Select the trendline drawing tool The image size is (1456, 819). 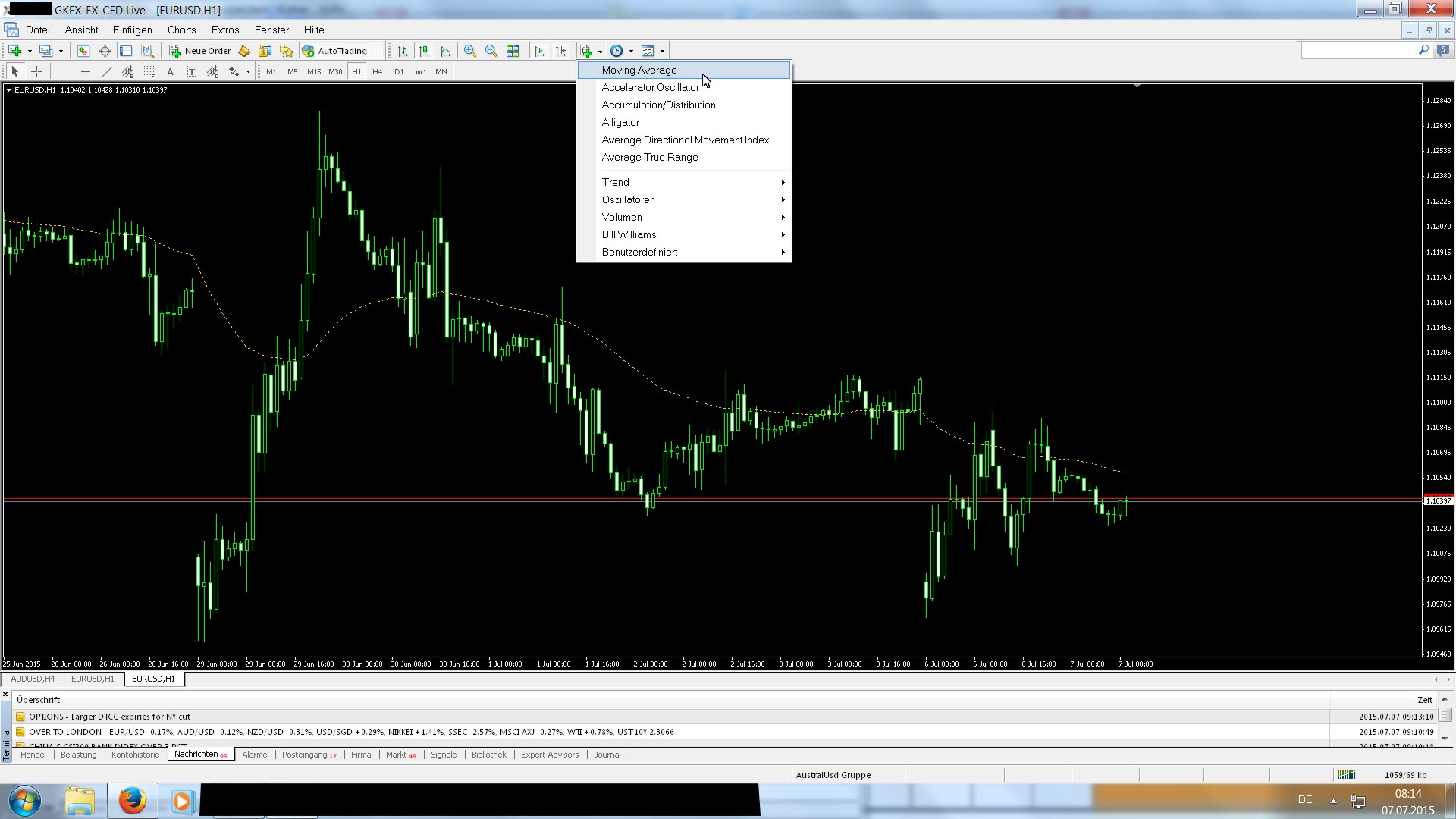click(106, 71)
